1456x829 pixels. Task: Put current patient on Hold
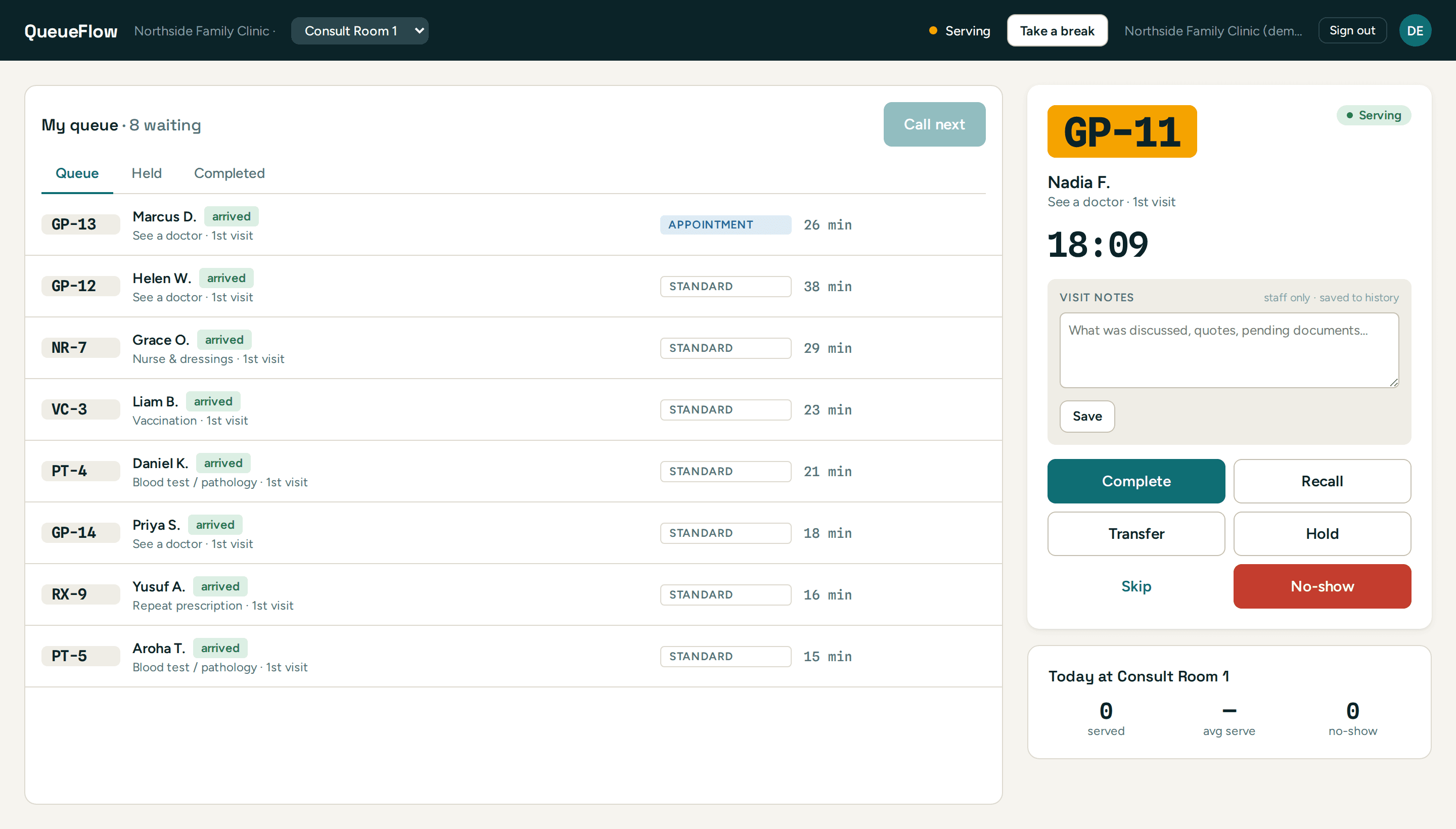coord(1322,533)
